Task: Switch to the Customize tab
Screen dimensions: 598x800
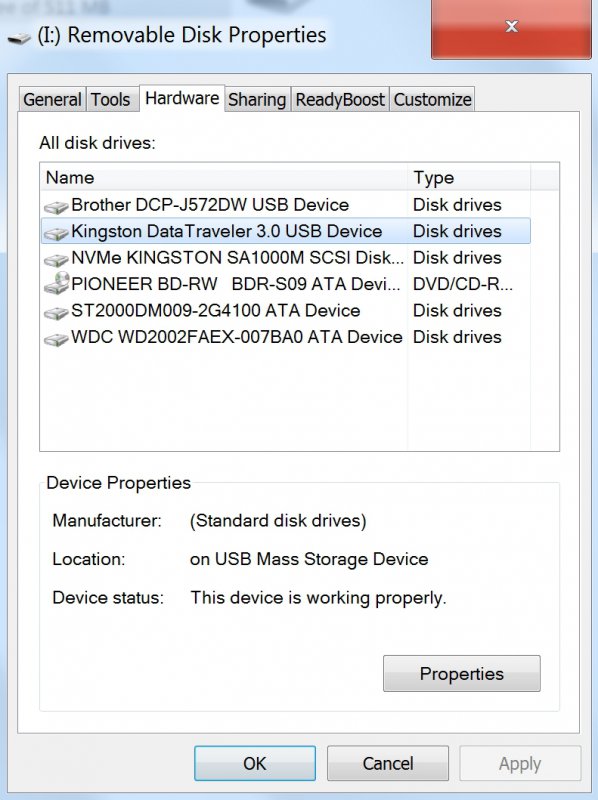Action: pos(432,99)
